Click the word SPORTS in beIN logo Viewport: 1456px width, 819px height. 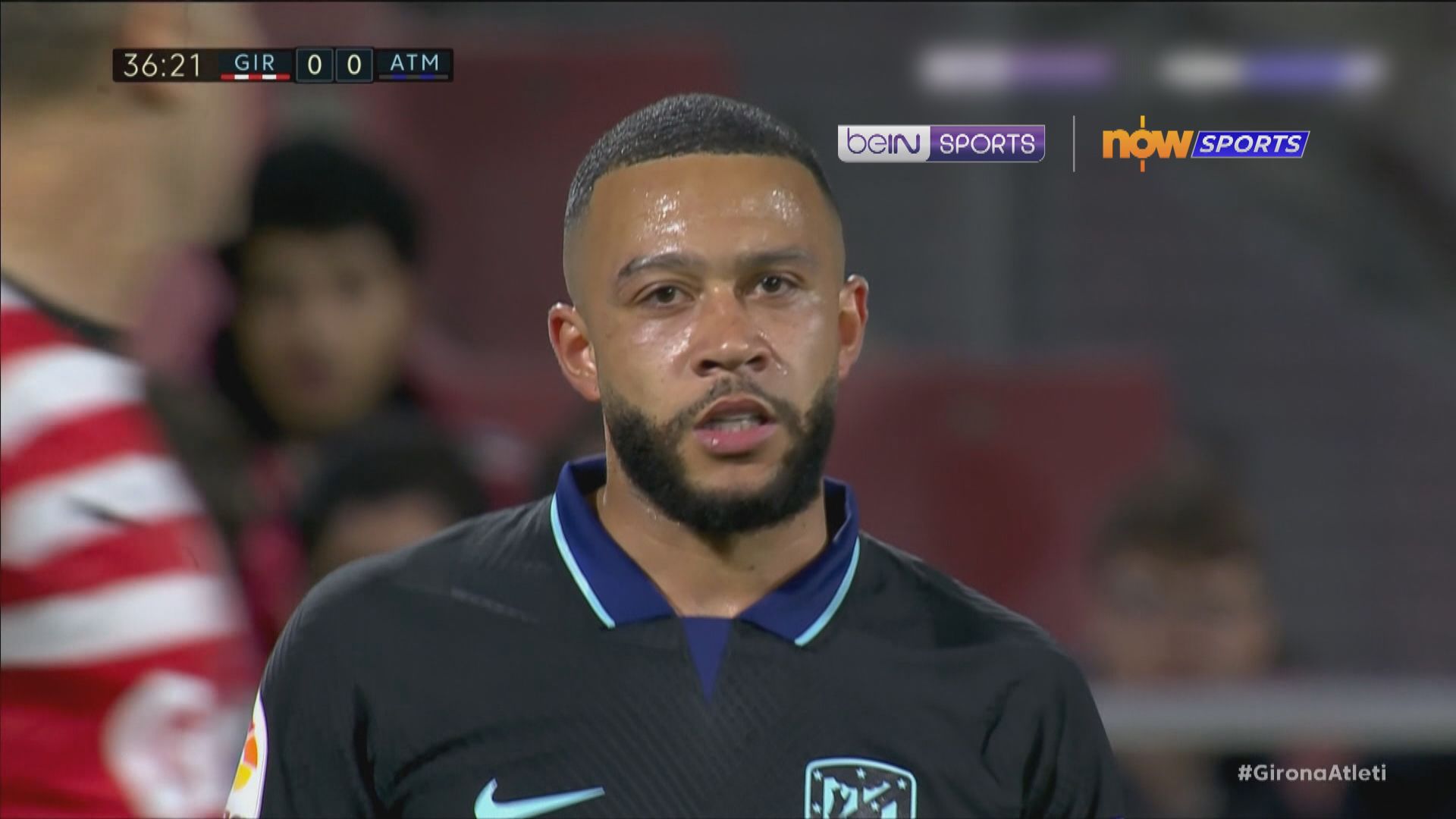pyautogui.click(x=987, y=143)
